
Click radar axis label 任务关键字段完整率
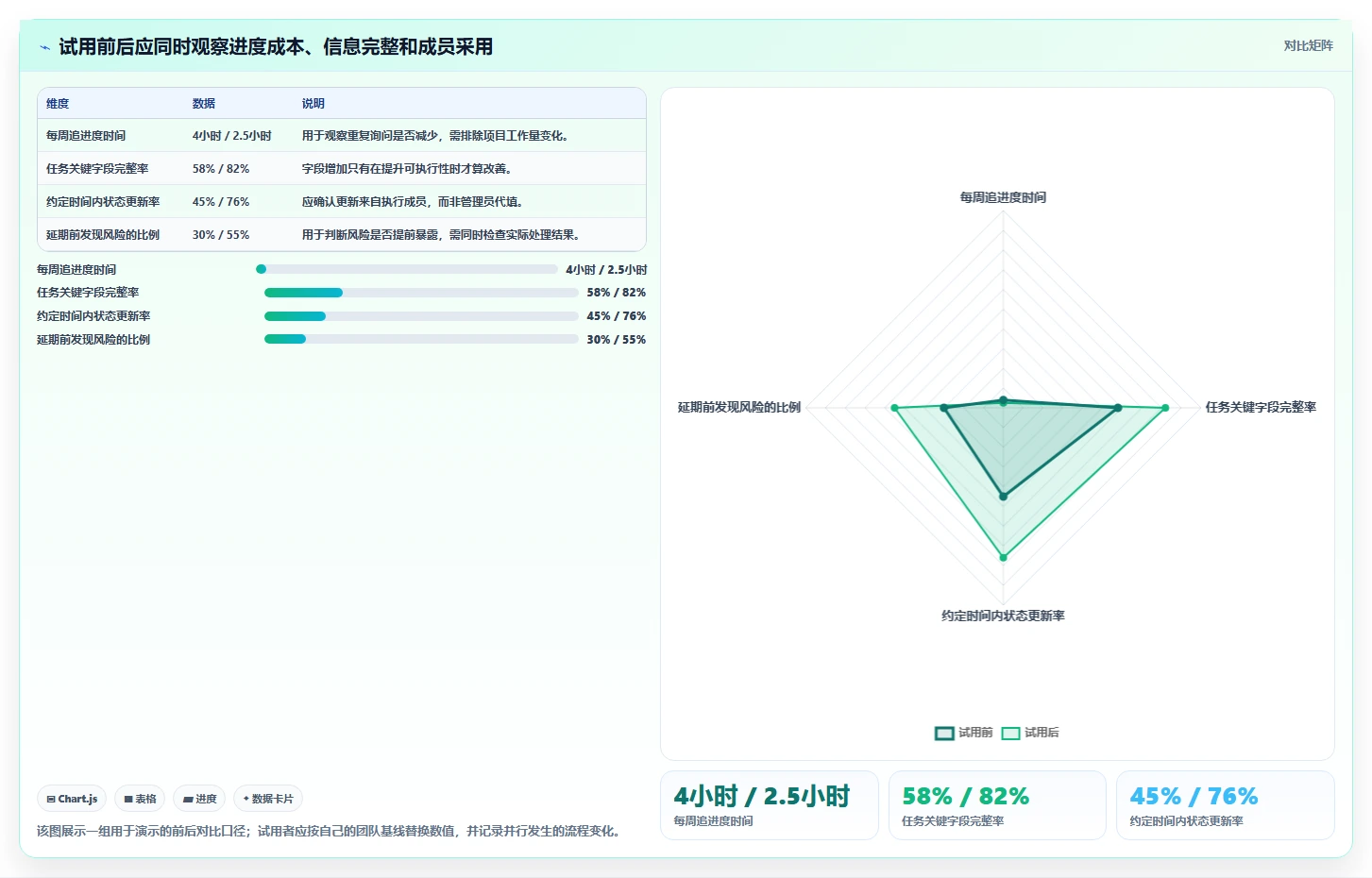1261,407
